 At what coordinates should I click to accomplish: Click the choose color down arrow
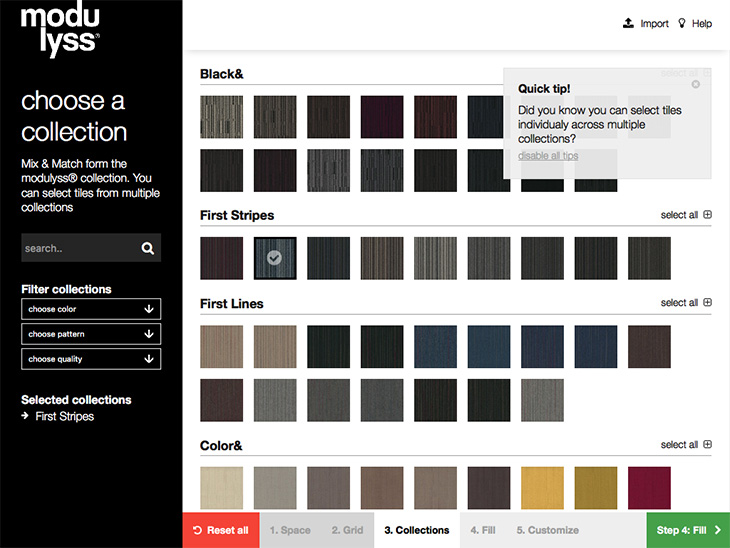(x=149, y=309)
